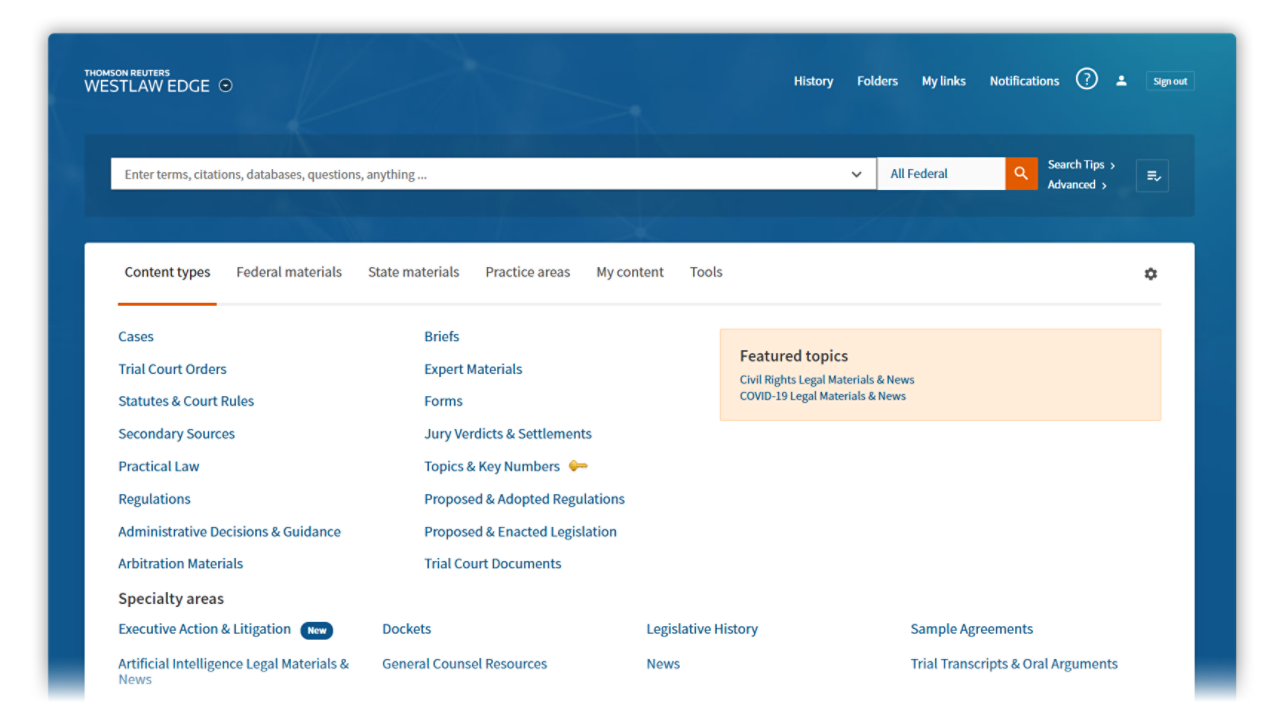Image resolution: width=1280 pixels, height=720 pixels.
Task: Click the key icon beside Topics & Key Numbers
Action: click(x=578, y=466)
